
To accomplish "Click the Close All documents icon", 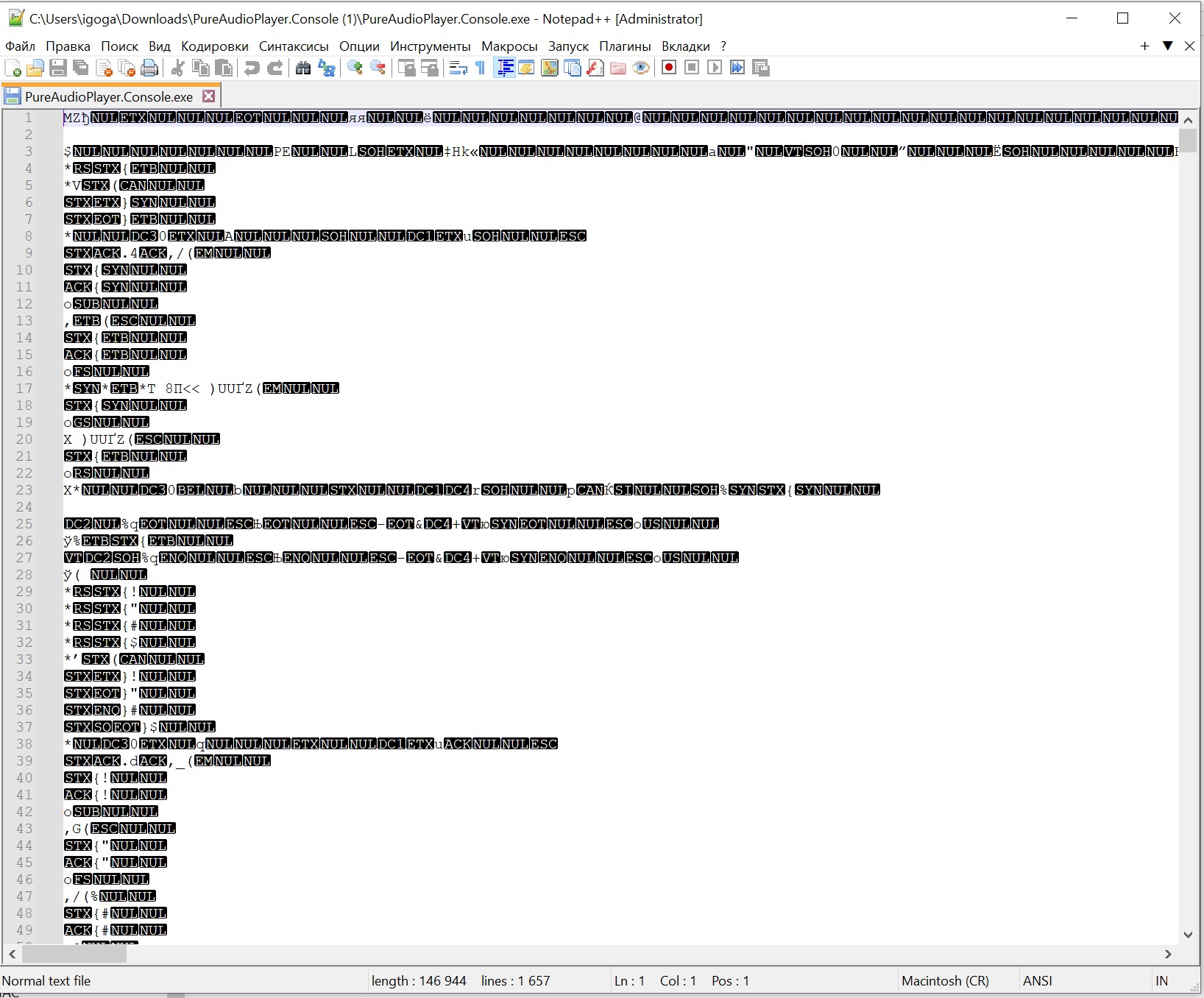I will tap(127, 68).
